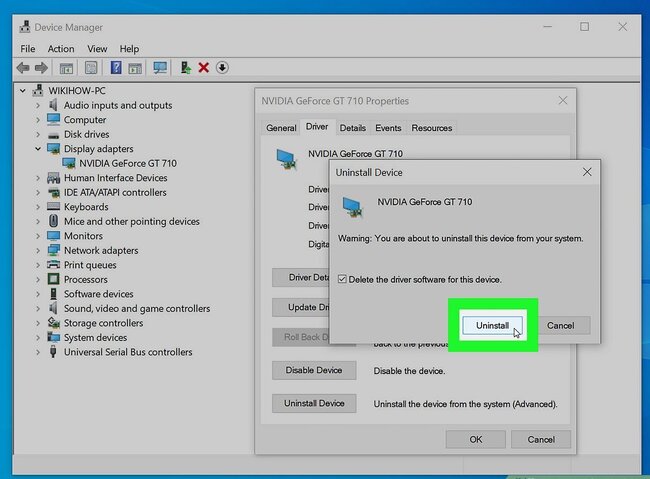Click the Software devices icon

pos(53,294)
